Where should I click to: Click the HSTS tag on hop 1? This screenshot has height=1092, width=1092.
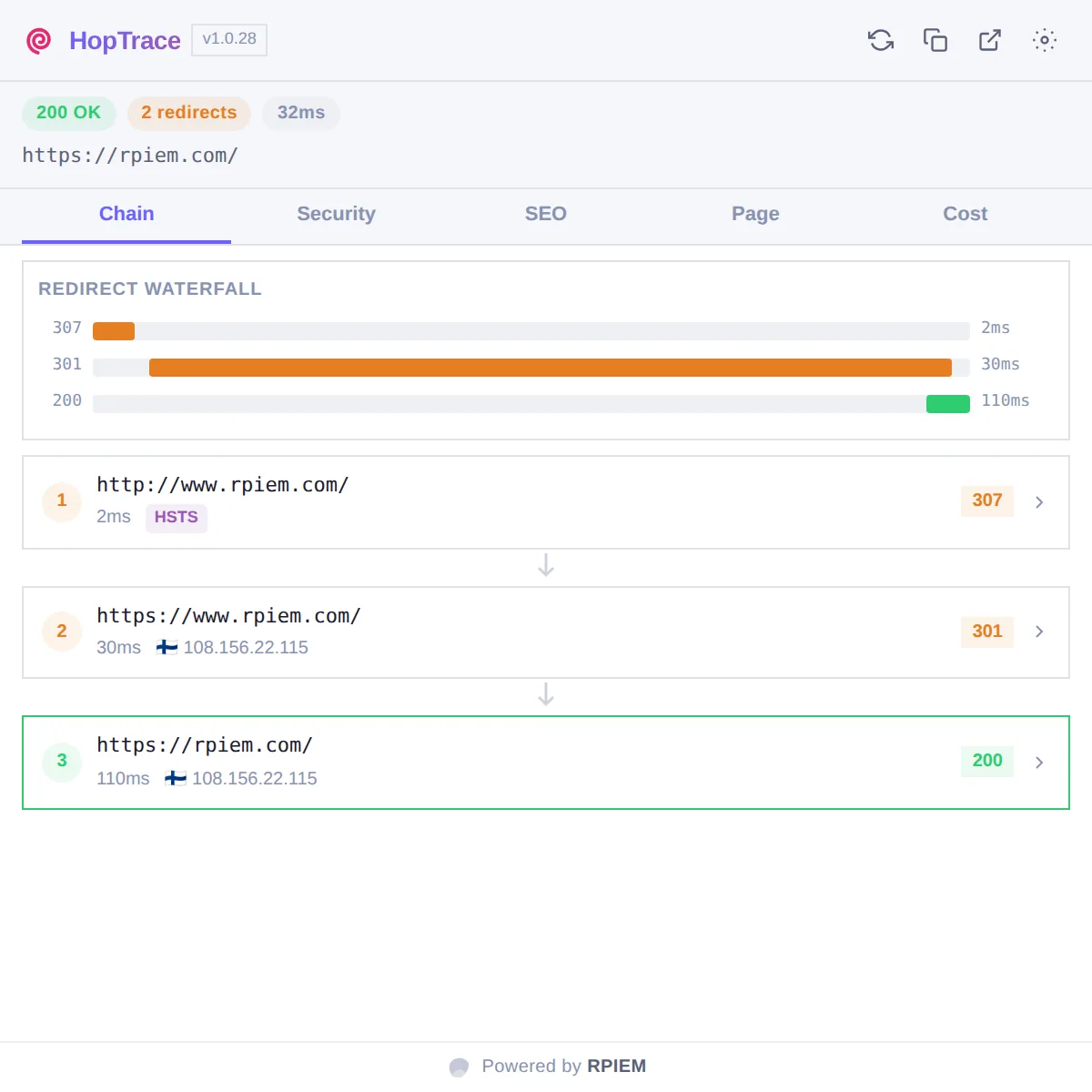coord(177,518)
